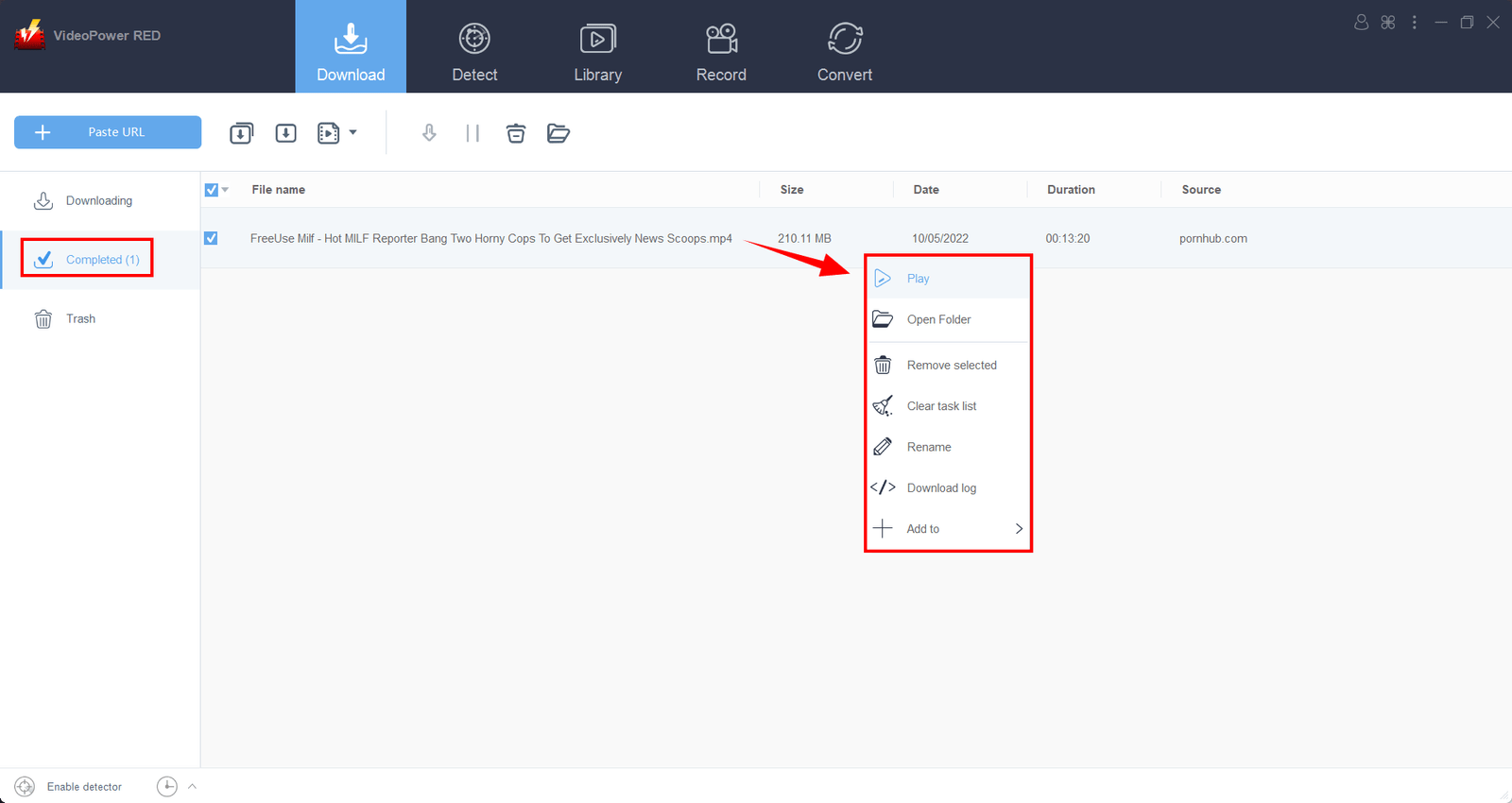Viewport: 1512px width, 803px height.
Task: Click the delete trash icon in toolbar
Action: tap(516, 133)
